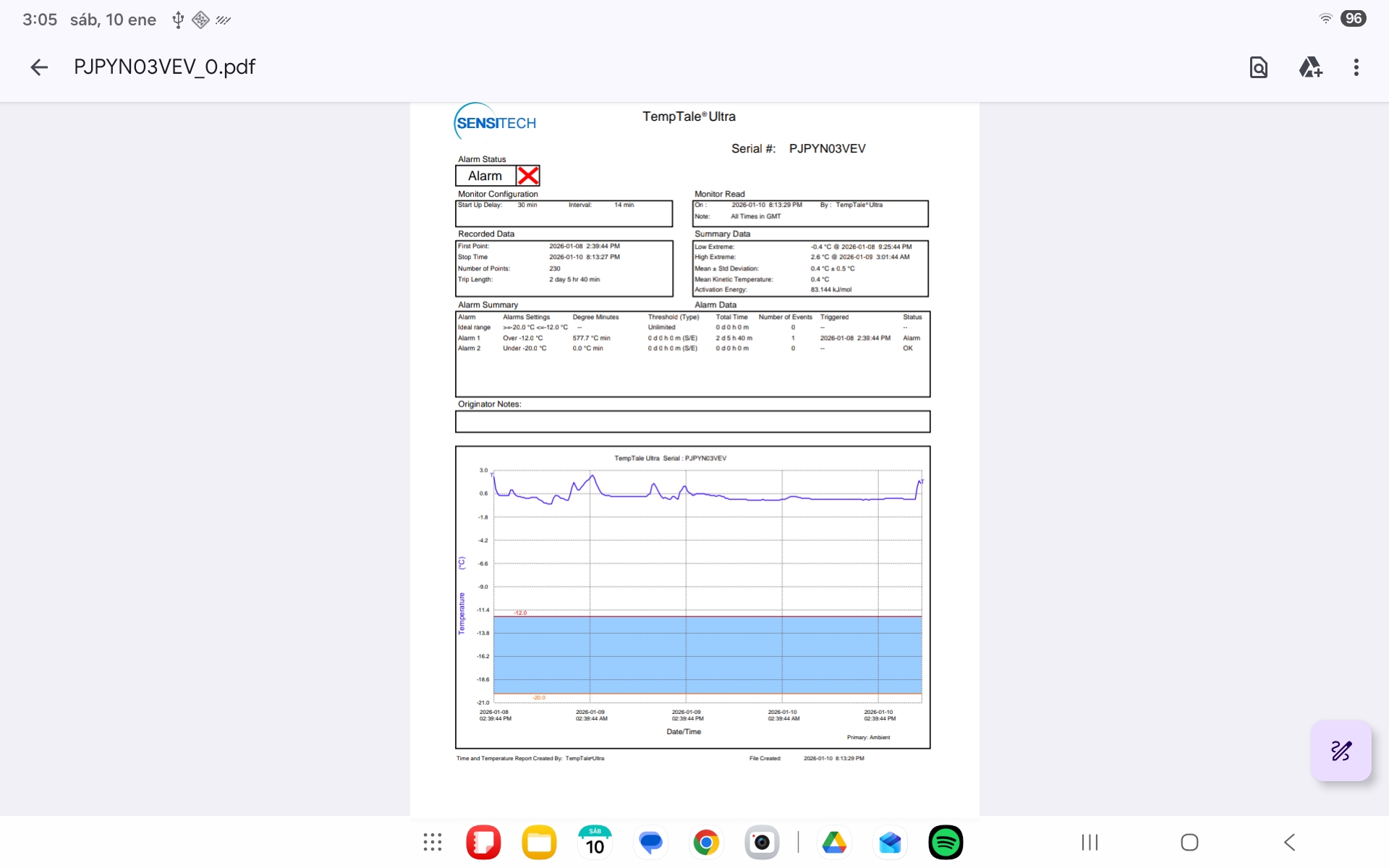Tap the Add to Drive icon
This screenshot has width=1389, height=868.
[x=1309, y=67]
